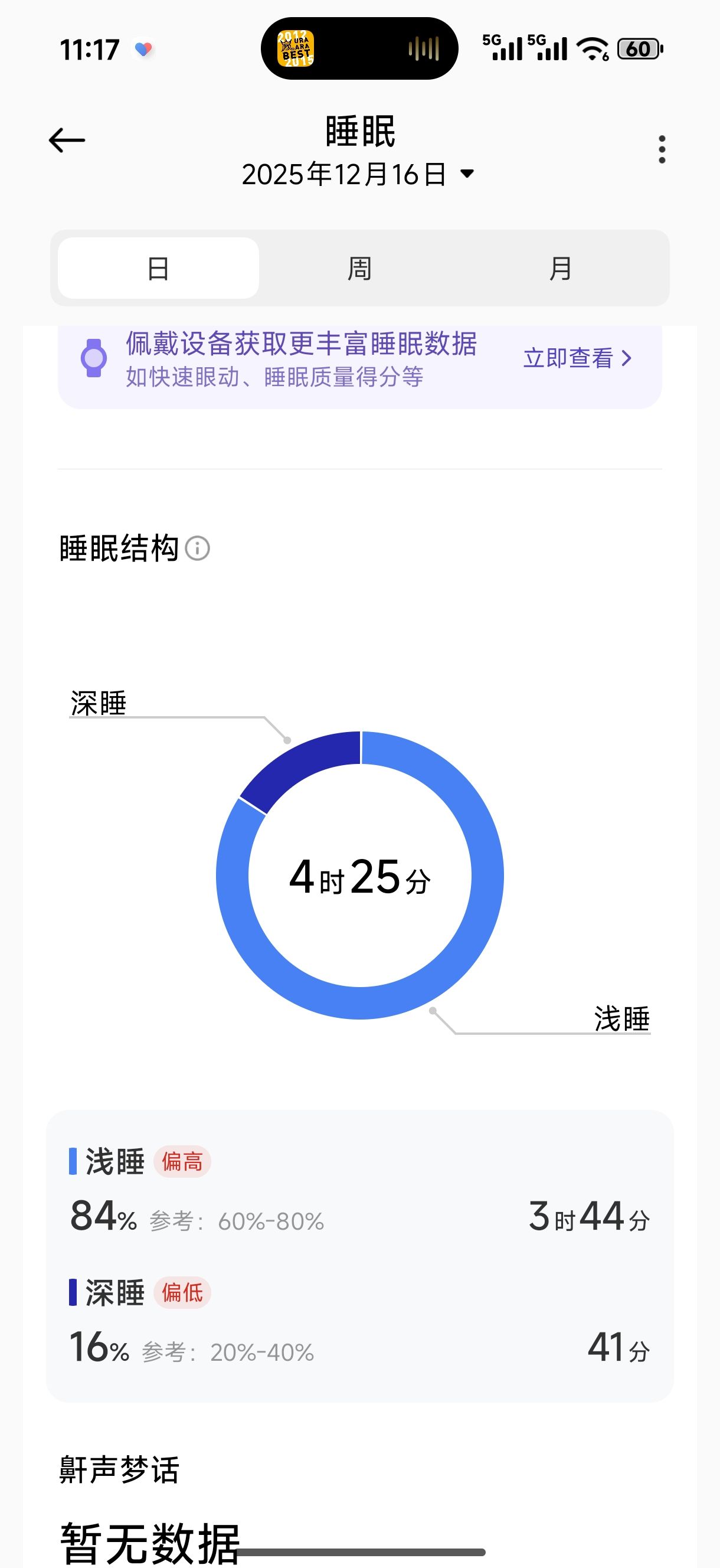Tap the back arrow icon
The width and height of the screenshot is (720, 1568).
[67, 141]
